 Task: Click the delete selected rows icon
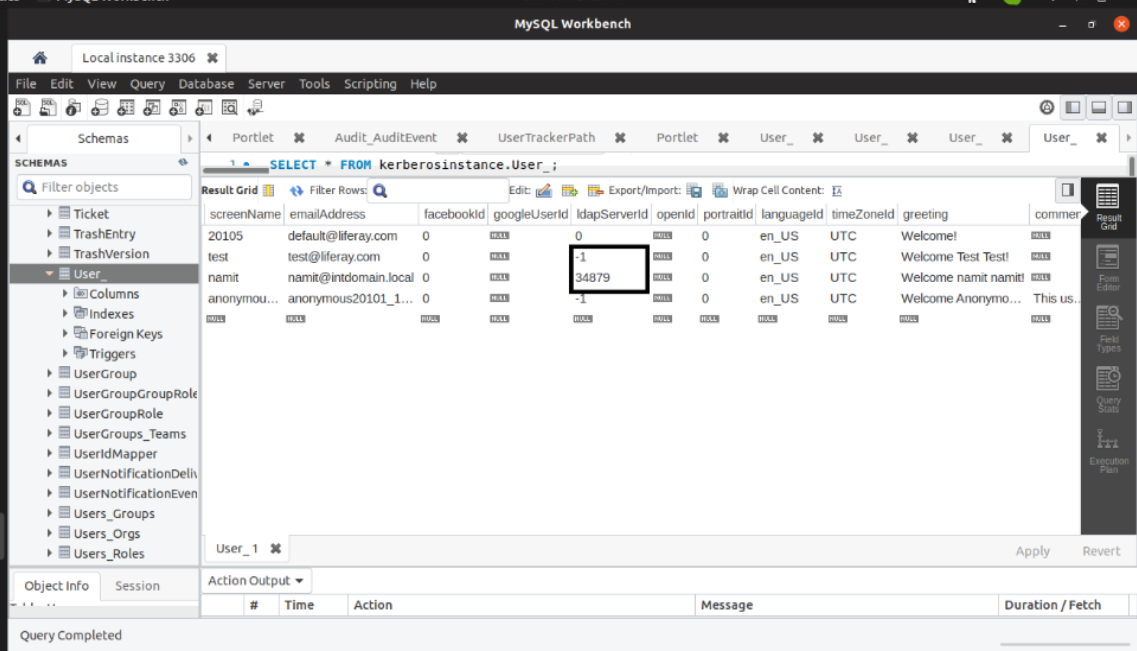click(x=595, y=191)
